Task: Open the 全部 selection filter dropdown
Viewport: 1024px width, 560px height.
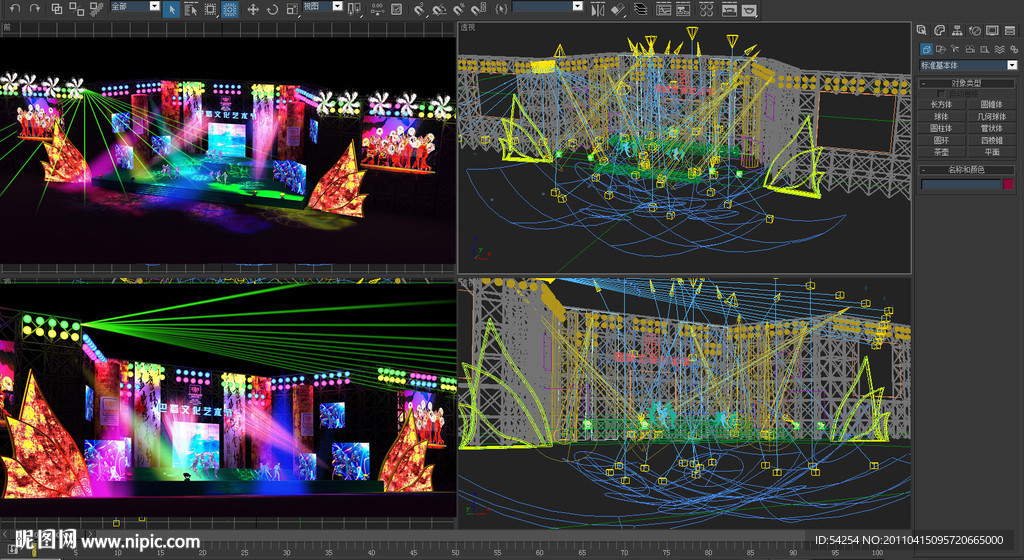Action: 134,6
